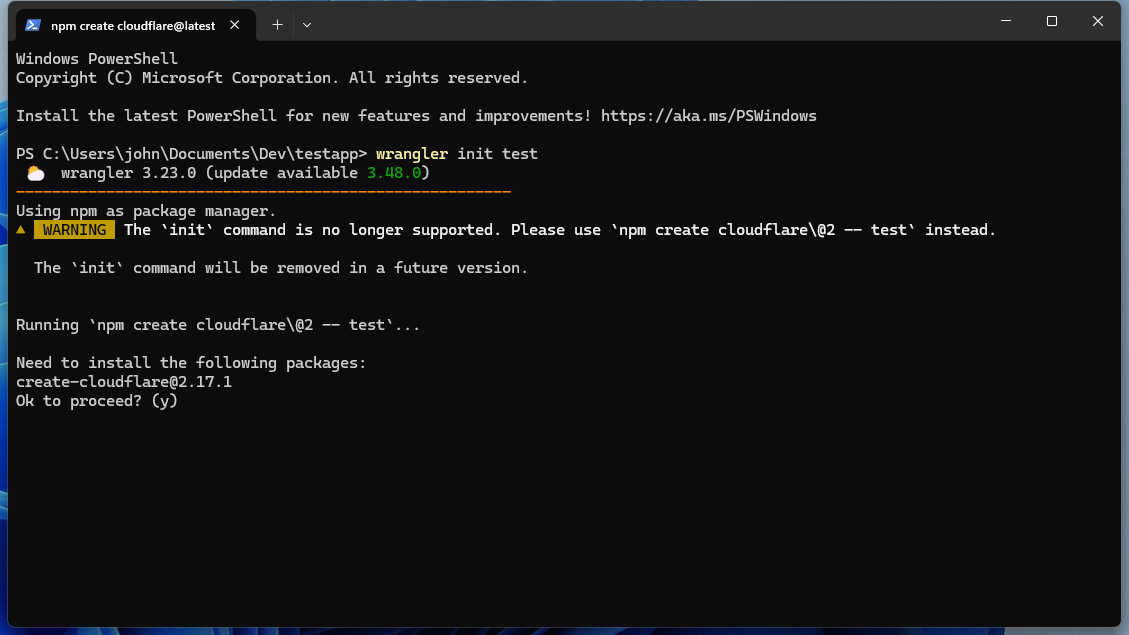Minimize the terminal window
This screenshot has width=1129, height=635.
[x=1005, y=21]
